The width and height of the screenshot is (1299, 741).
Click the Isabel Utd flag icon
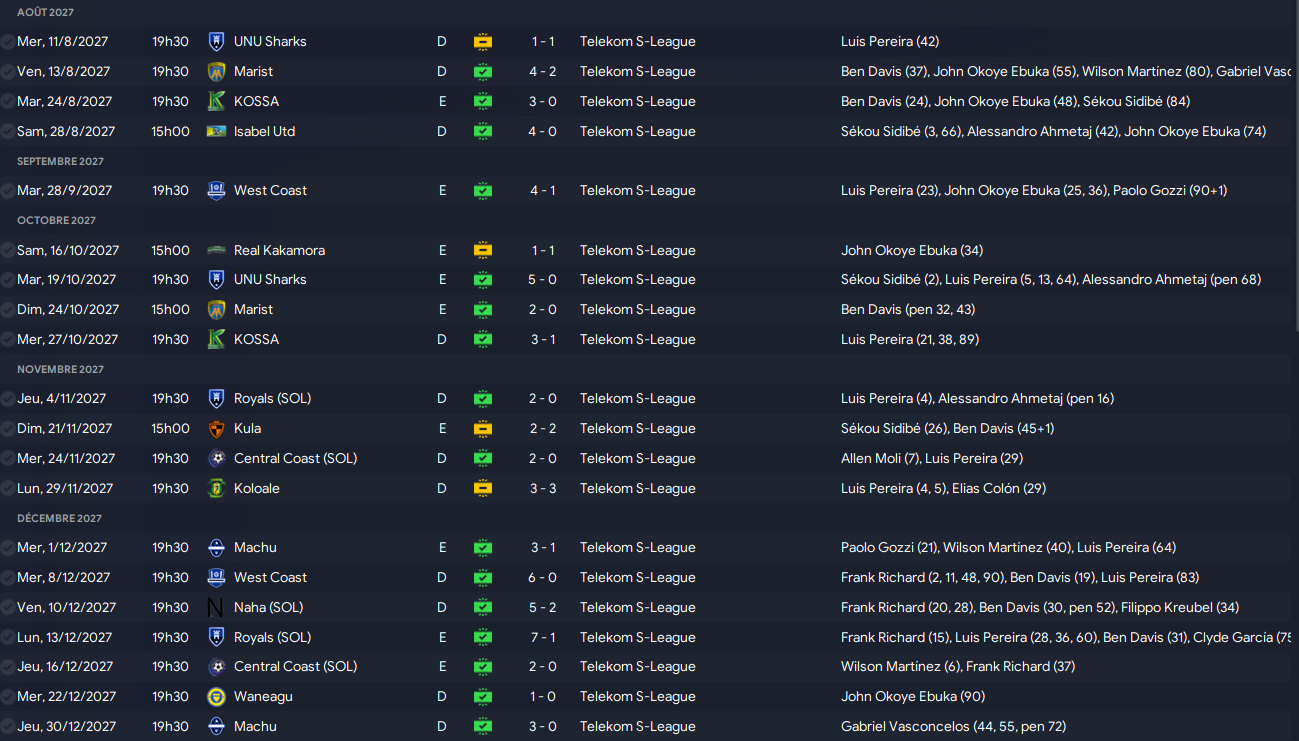pos(216,131)
